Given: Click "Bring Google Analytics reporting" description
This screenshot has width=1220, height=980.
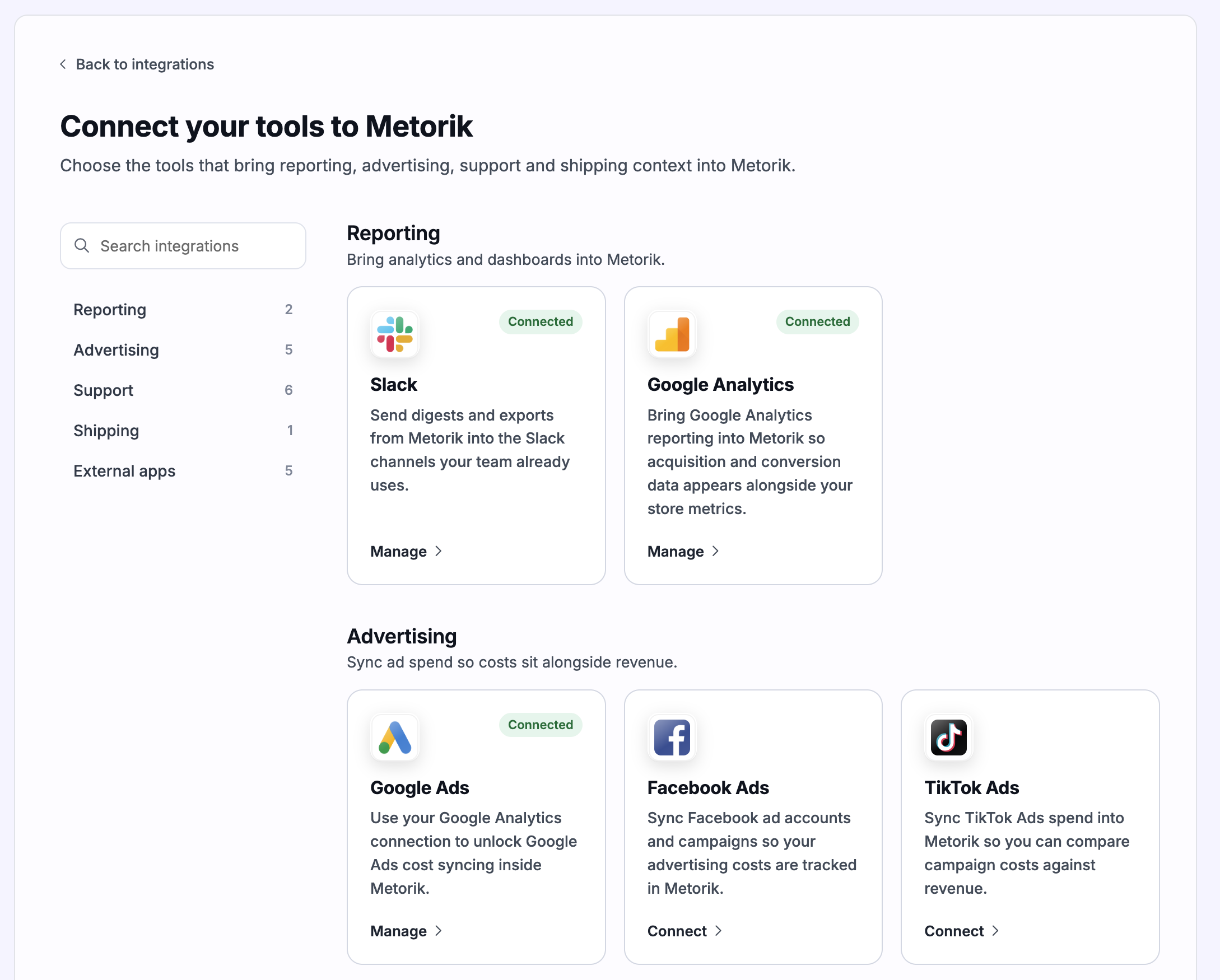Looking at the screenshot, I should tap(750, 461).
